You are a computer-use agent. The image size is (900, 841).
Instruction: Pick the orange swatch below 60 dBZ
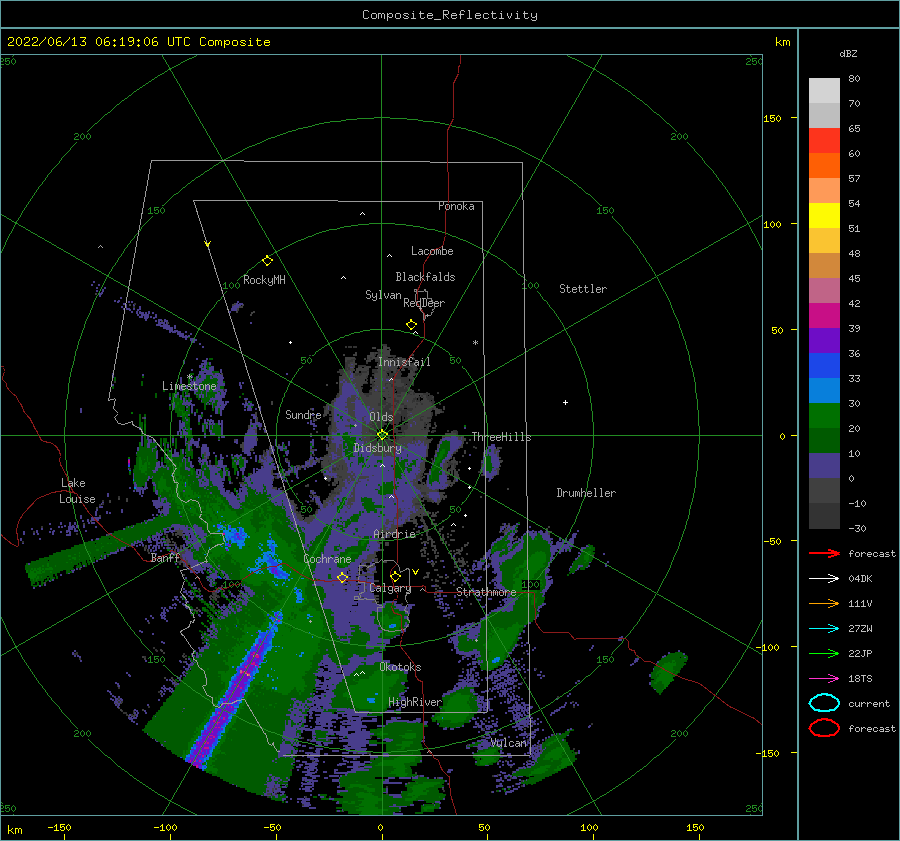click(x=824, y=165)
